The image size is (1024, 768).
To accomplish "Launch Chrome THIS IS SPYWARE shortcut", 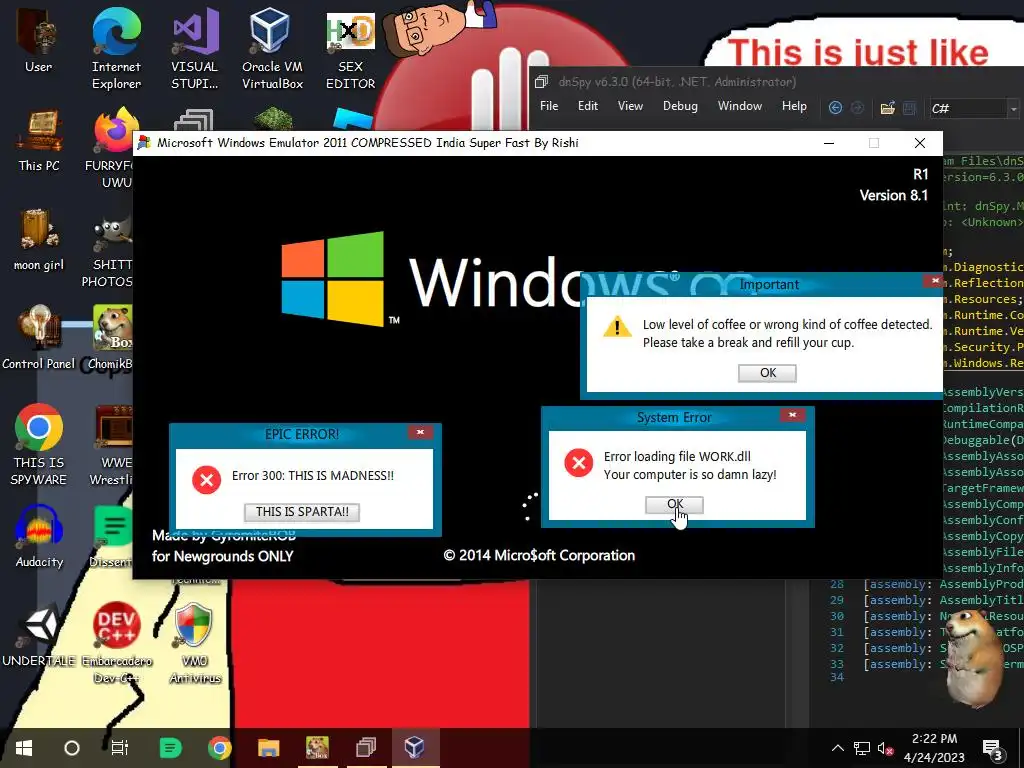I will (x=39, y=444).
